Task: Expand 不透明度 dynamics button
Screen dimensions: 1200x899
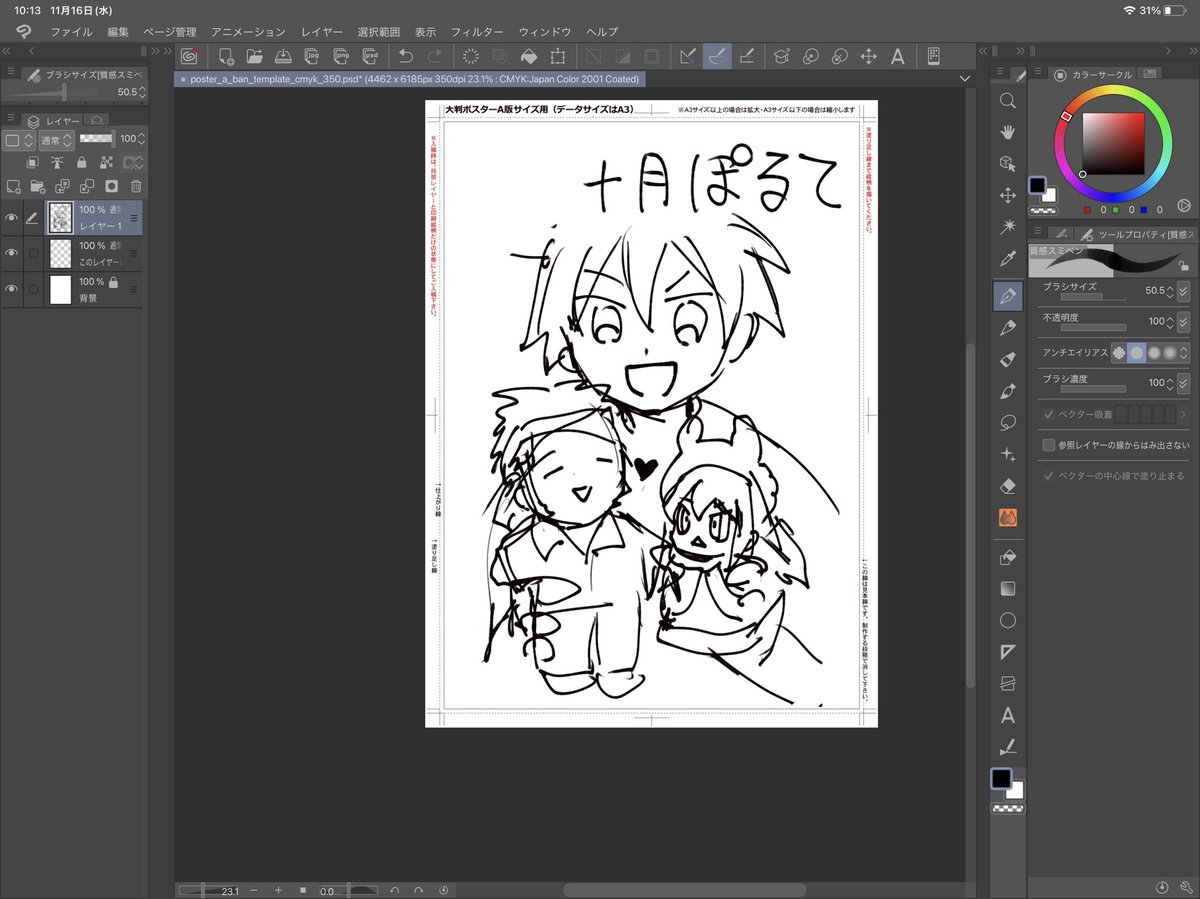Action: tap(1184, 322)
